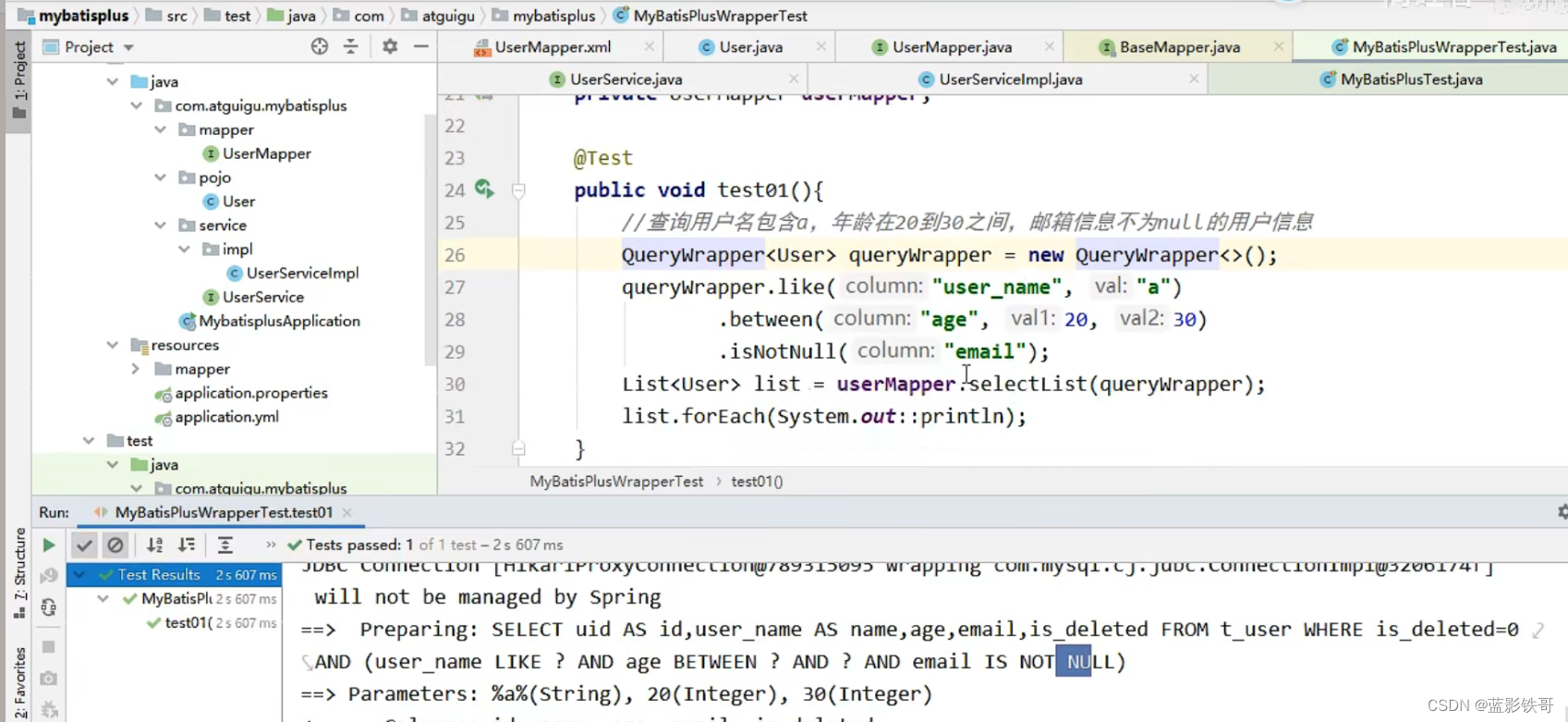This screenshot has width=1568, height=722.
Task: Select MybatisplusApplication in project tree
Action: pyautogui.click(x=279, y=322)
